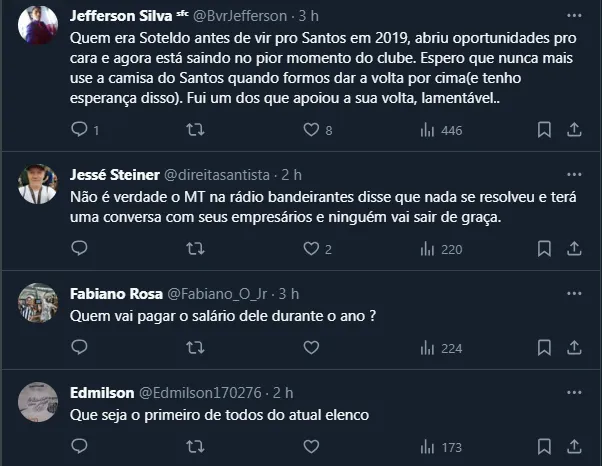Viewport: 602px width, 466px height.
Task: Click Edmilson's profile avatar
Action: pyautogui.click(x=38, y=398)
